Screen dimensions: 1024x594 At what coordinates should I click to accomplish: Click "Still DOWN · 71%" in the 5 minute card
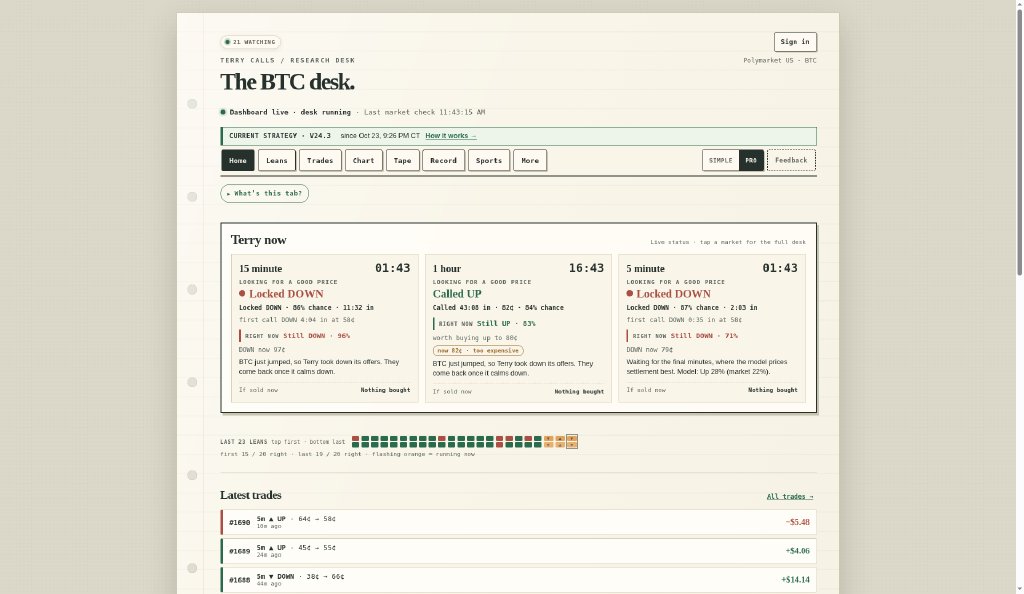click(704, 336)
